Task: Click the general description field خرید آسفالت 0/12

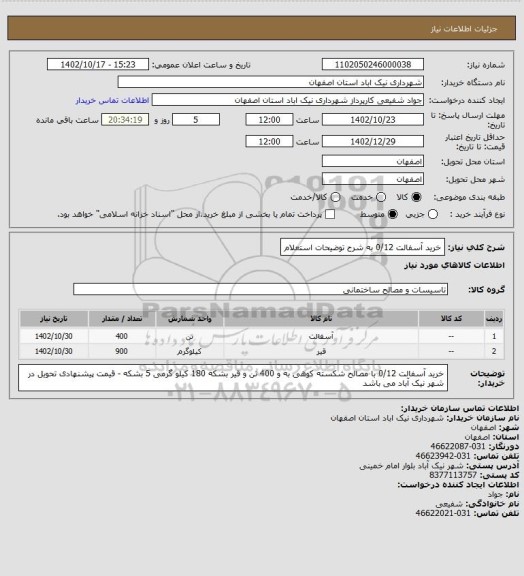Action: (362, 247)
